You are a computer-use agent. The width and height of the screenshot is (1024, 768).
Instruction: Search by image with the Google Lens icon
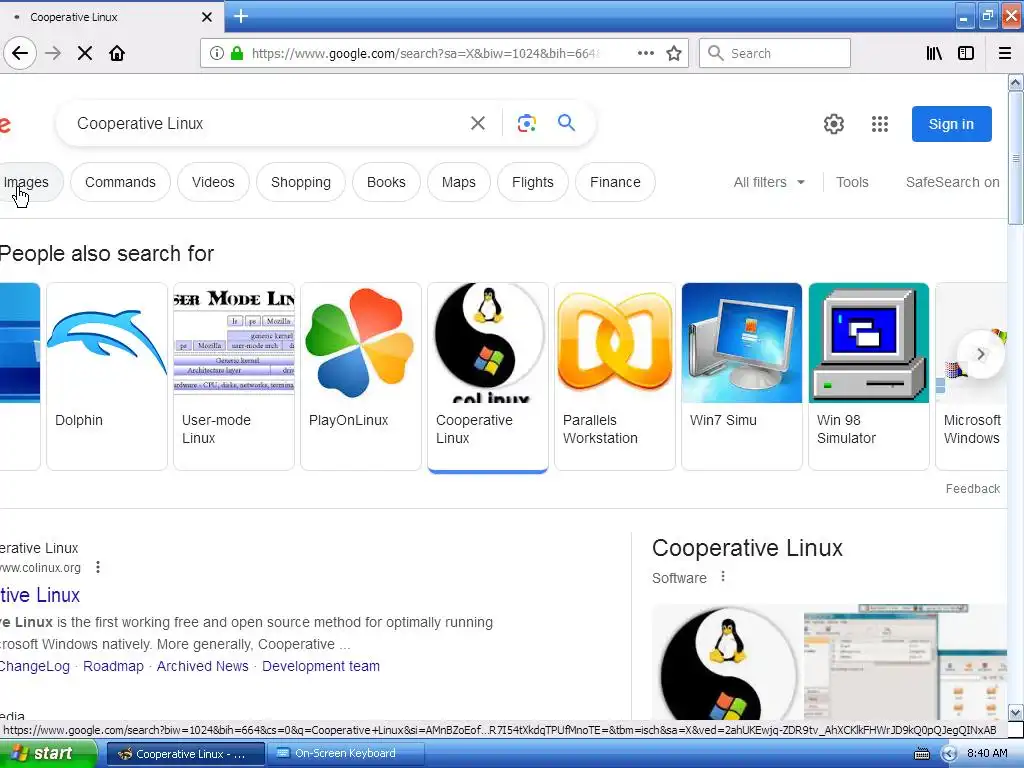click(526, 123)
